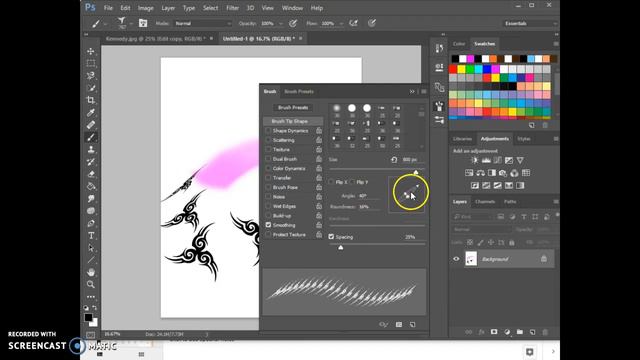Open the Essentials workspace dropdown
Viewport: 640px width, 360px height.
tap(530, 24)
